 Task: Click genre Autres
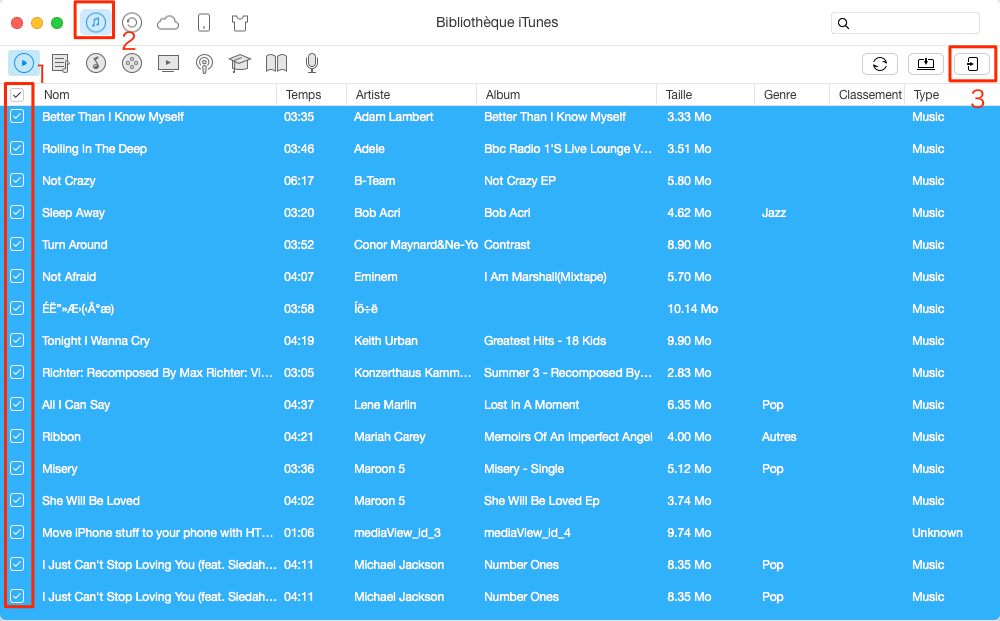point(779,437)
